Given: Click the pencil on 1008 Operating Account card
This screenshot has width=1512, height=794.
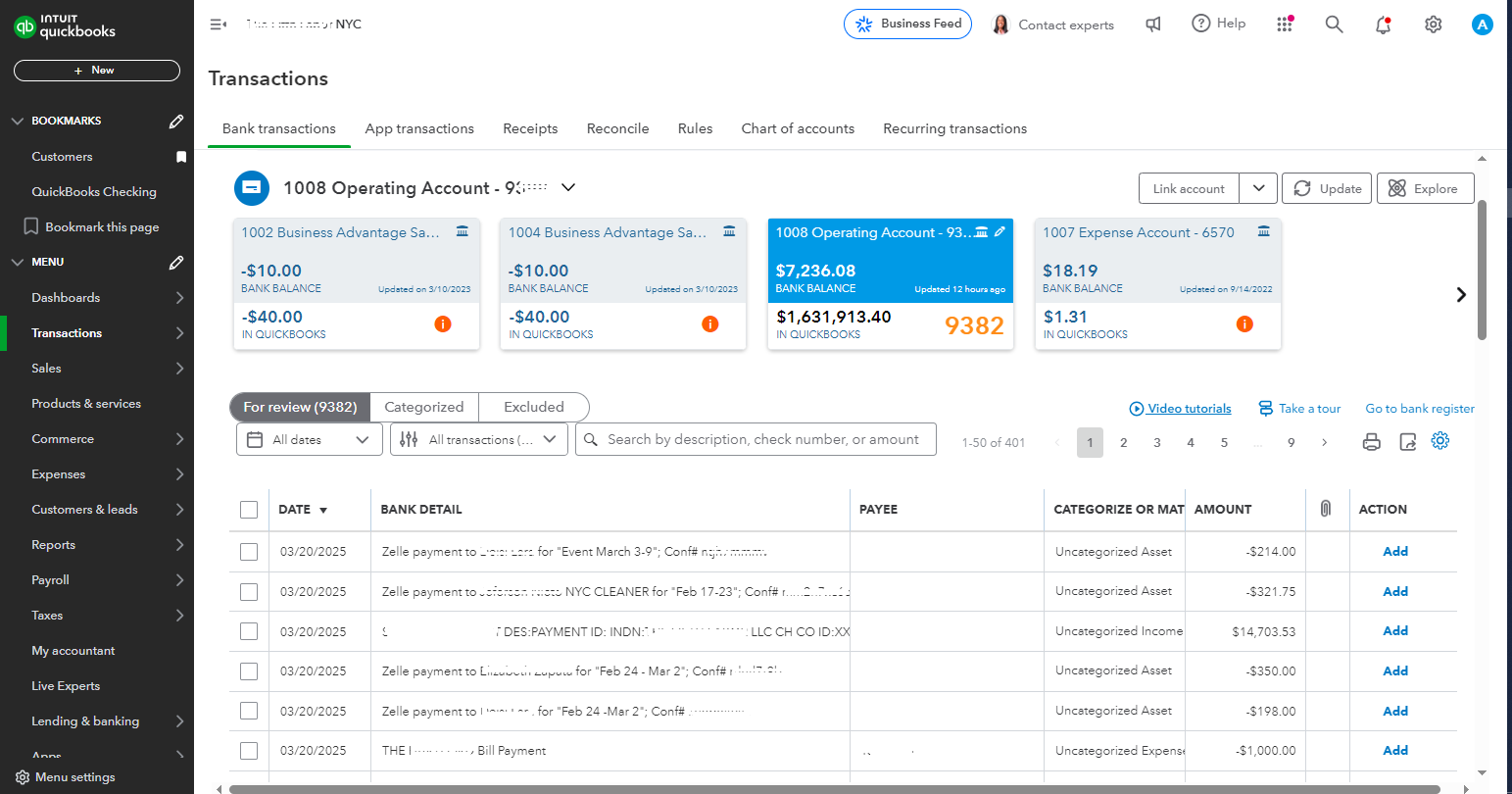Looking at the screenshot, I should [x=1000, y=232].
